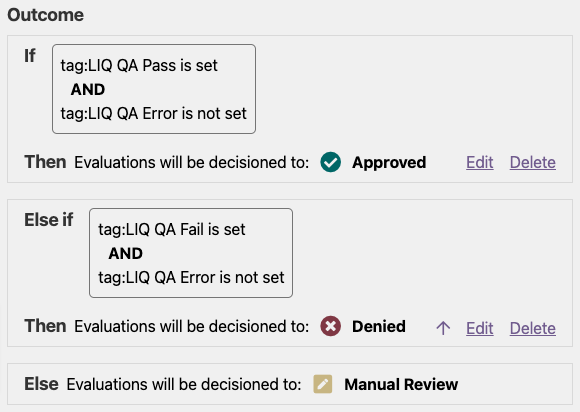The image size is (580, 412).
Task: Move the Denied rule up with the arrow
Action: pyautogui.click(x=443, y=328)
